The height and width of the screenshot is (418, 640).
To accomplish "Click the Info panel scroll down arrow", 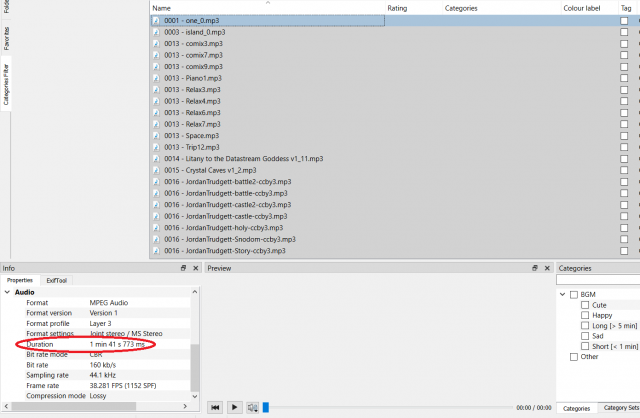I will pos(195,396).
